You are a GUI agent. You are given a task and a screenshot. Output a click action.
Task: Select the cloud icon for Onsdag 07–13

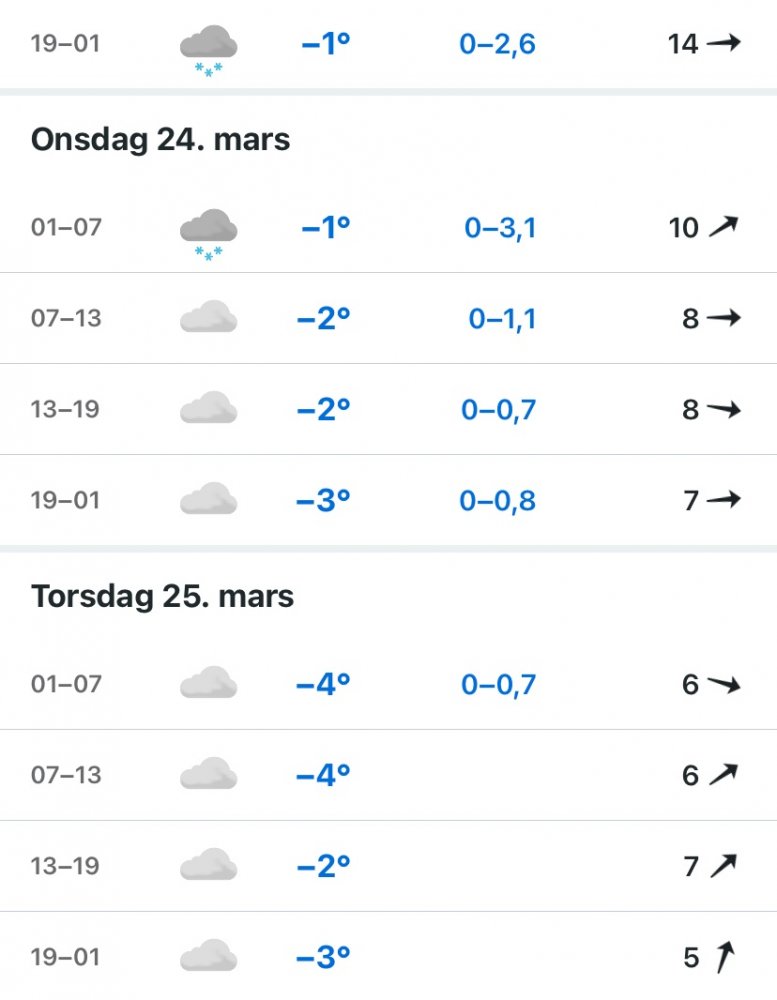[x=208, y=319]
